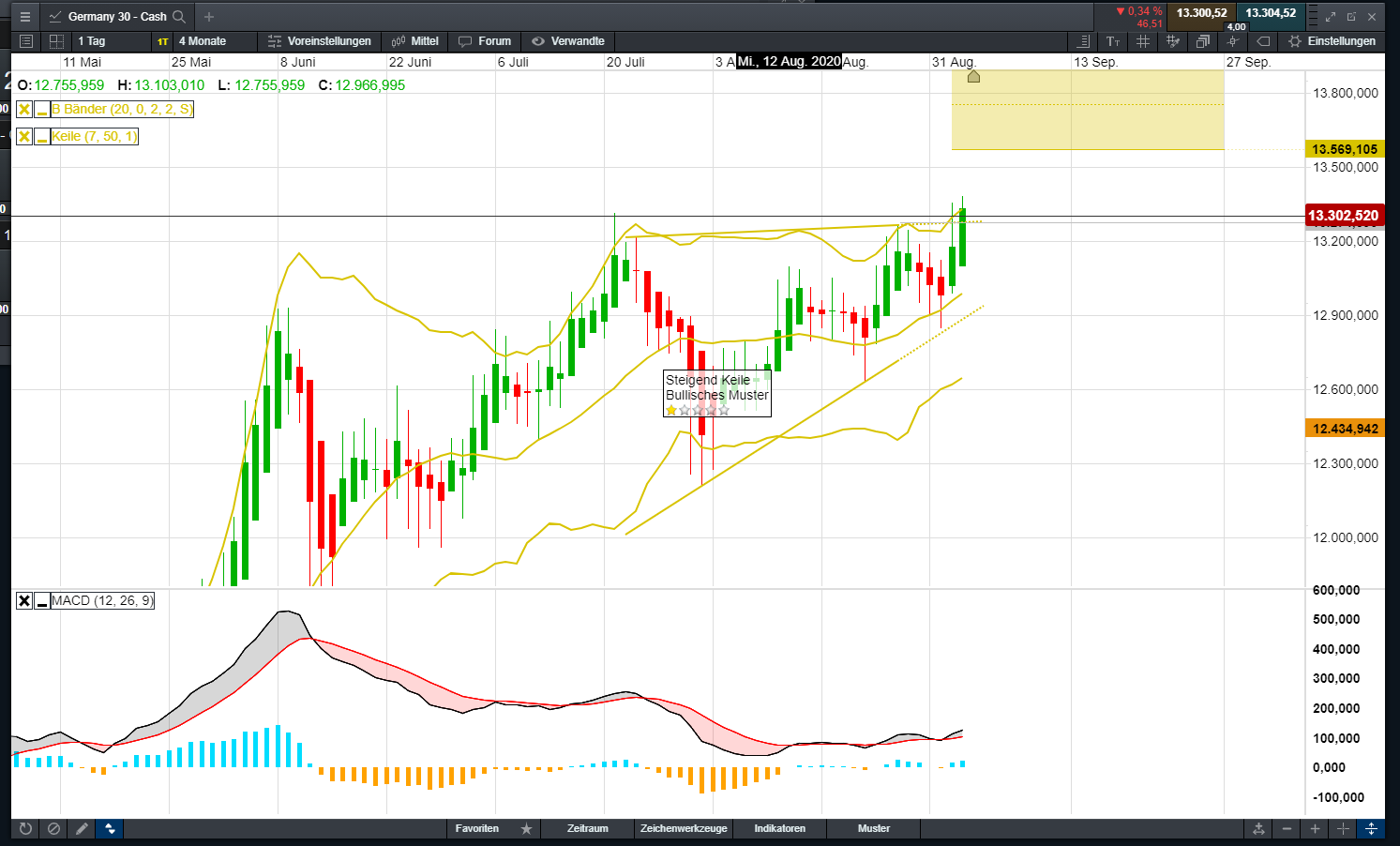Remove the Keile indicator
Viewport: 1400px width, 846px height.
click(x=24, y=136)
